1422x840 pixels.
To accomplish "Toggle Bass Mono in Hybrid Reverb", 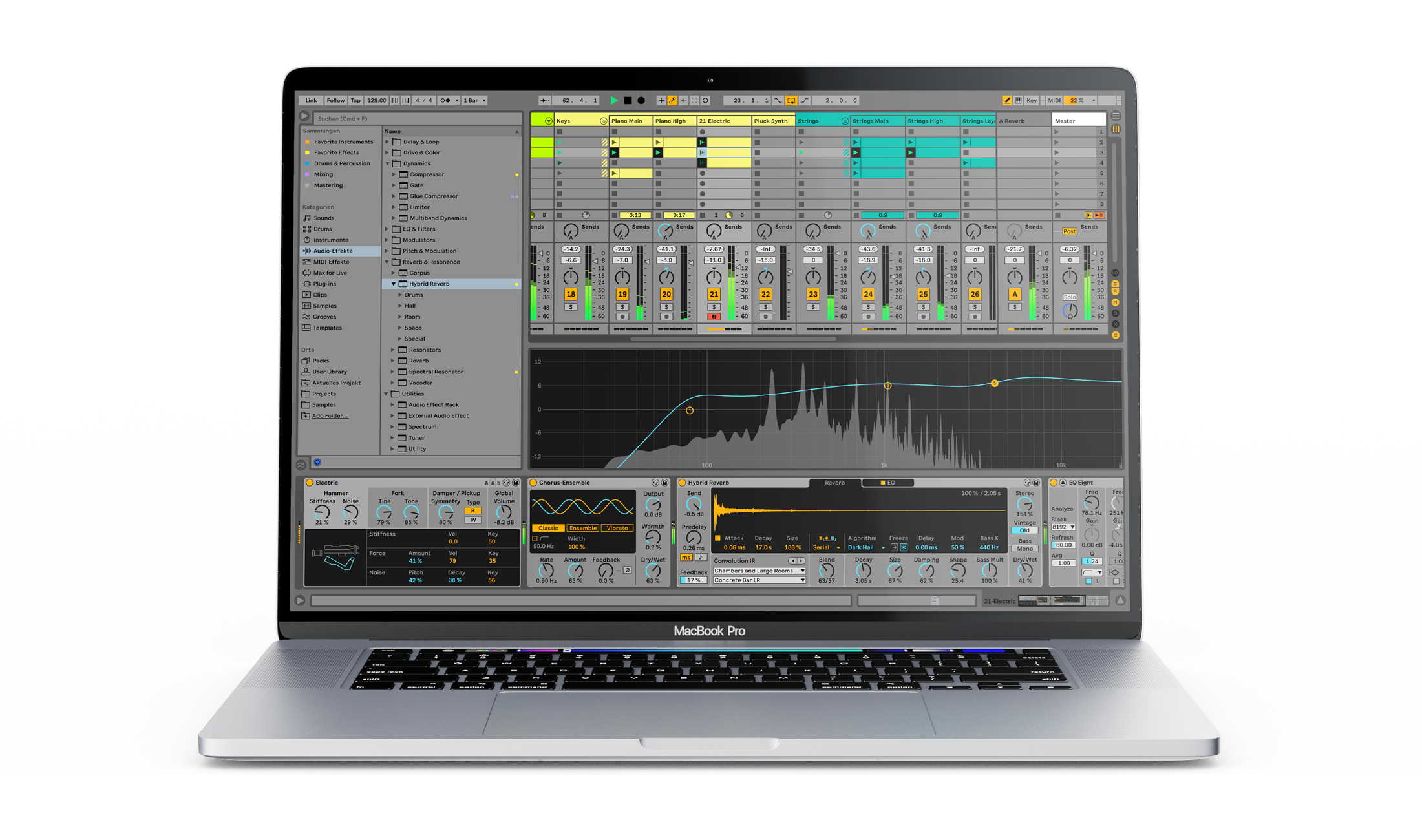I will coord(1024,549).
